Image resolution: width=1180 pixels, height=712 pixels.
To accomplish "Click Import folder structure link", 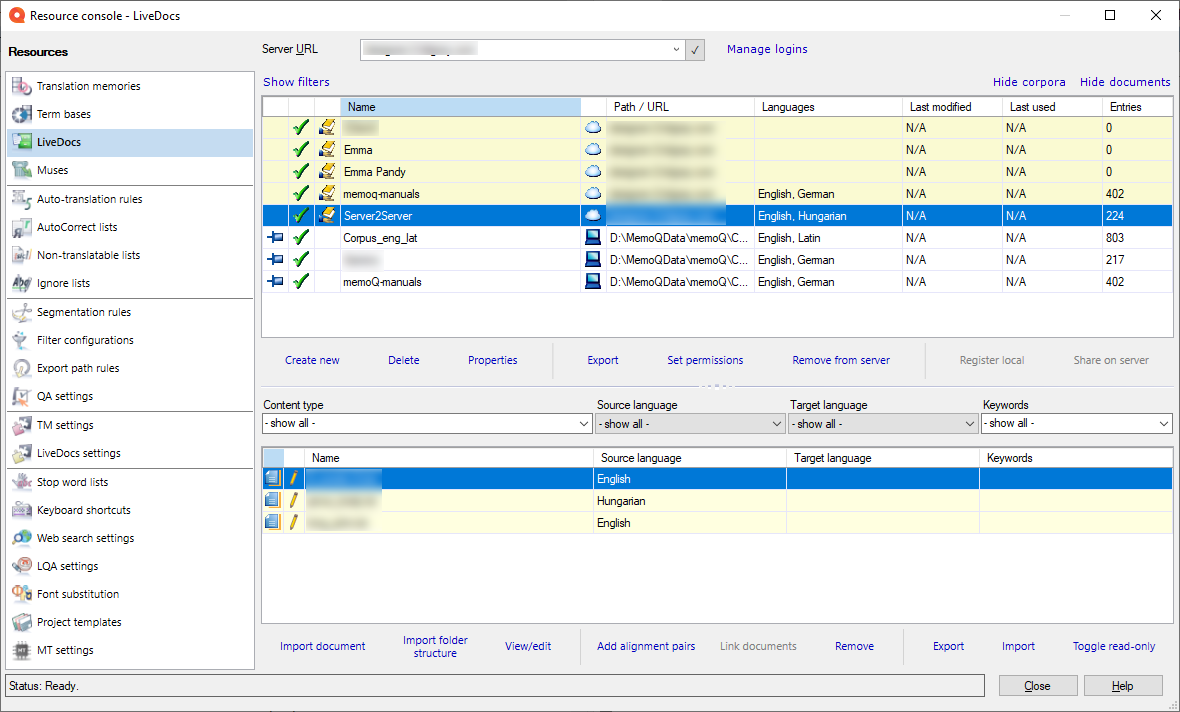I will coord(435,647).
